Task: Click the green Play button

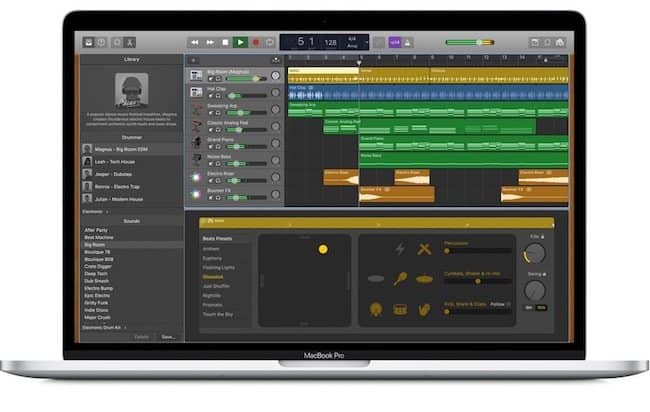Action: click(240, 42)
